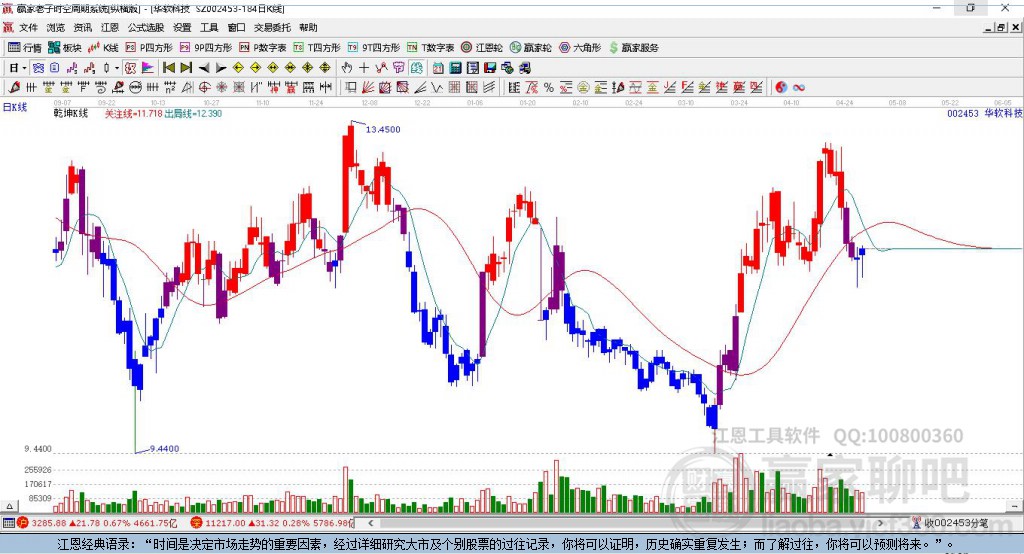This screenshot has height=554, width=1024.
Task: Open the 9P四方形 tool
Action: [x=206, y=48]
